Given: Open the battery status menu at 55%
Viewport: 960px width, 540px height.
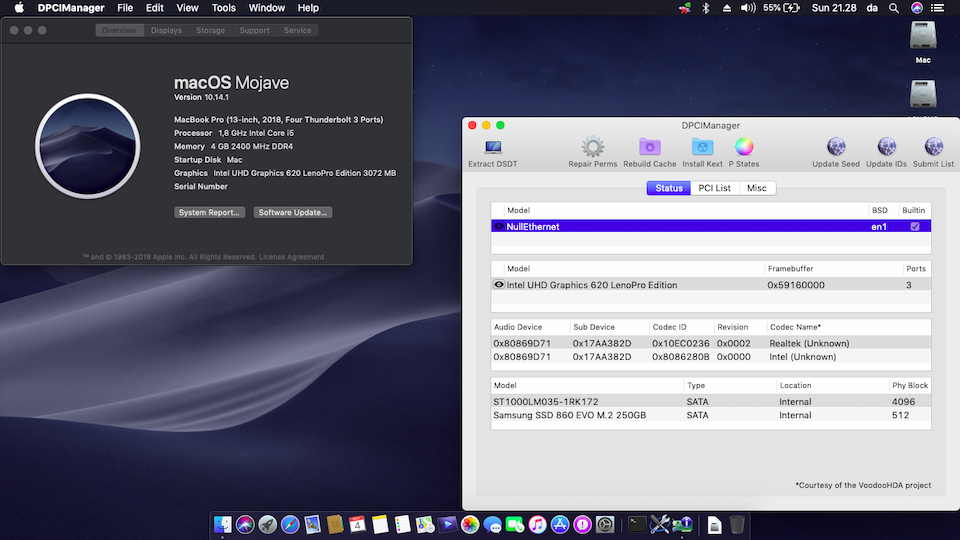Looking at the screenshot, I should click(x=781, y=8).
